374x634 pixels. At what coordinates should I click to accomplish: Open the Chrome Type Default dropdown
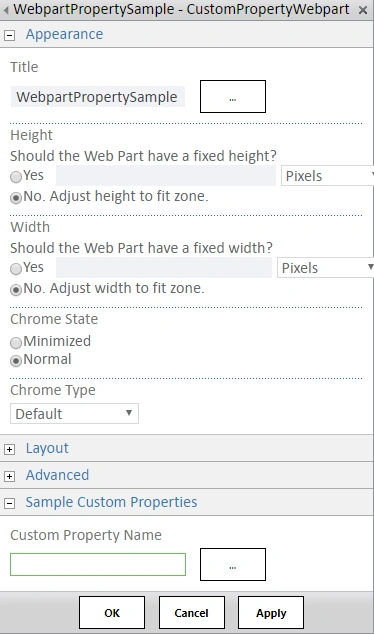[74, 414]
